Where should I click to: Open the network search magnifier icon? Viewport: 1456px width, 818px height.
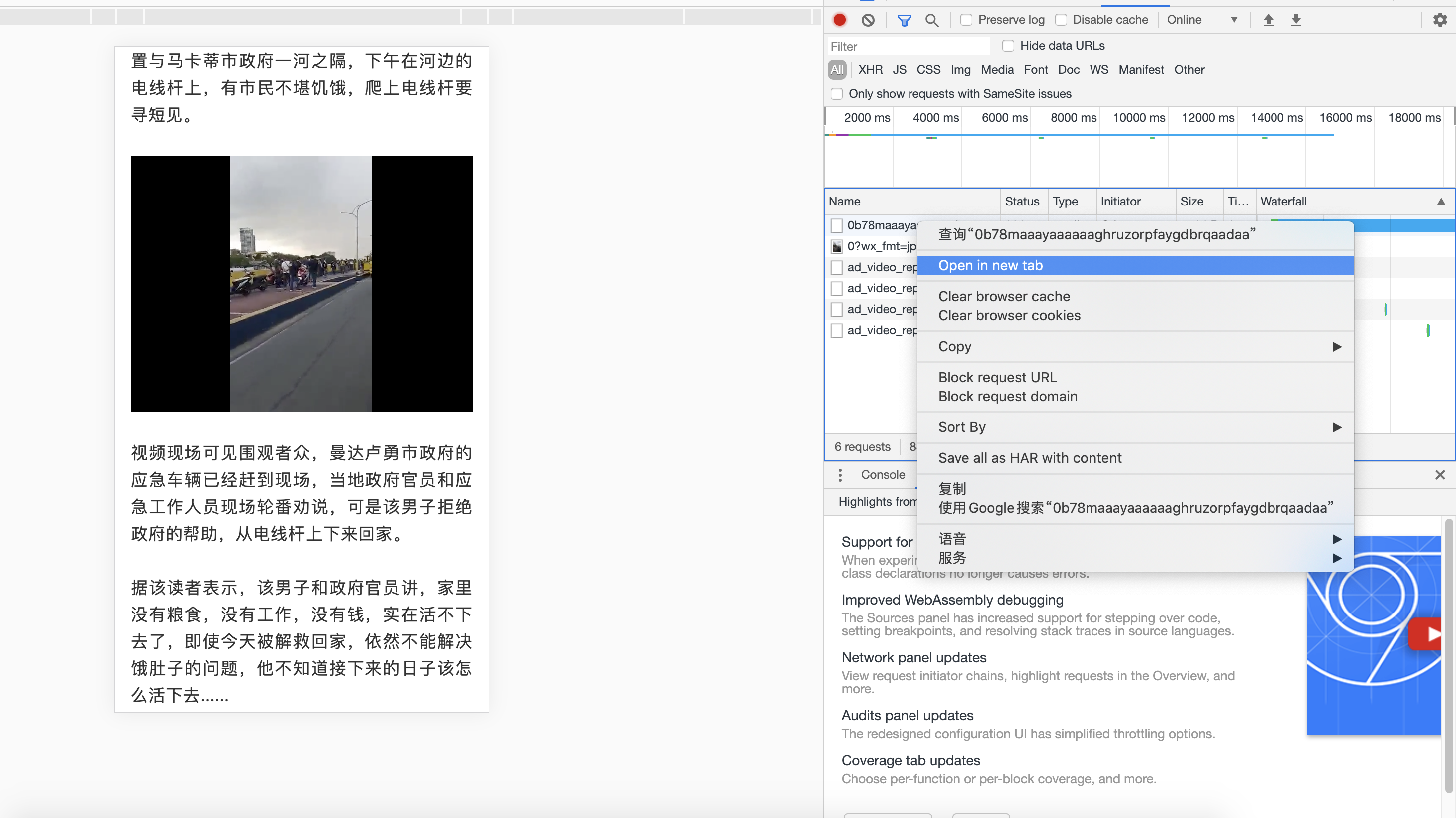click(931, 20)
